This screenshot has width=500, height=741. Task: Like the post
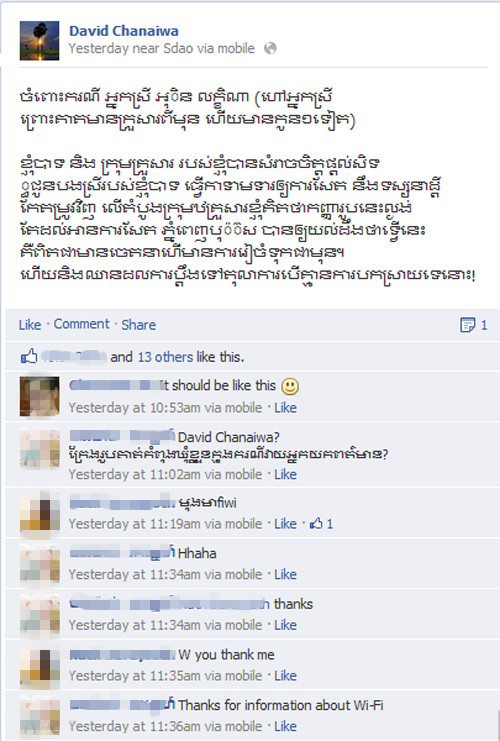coord(30,325)
